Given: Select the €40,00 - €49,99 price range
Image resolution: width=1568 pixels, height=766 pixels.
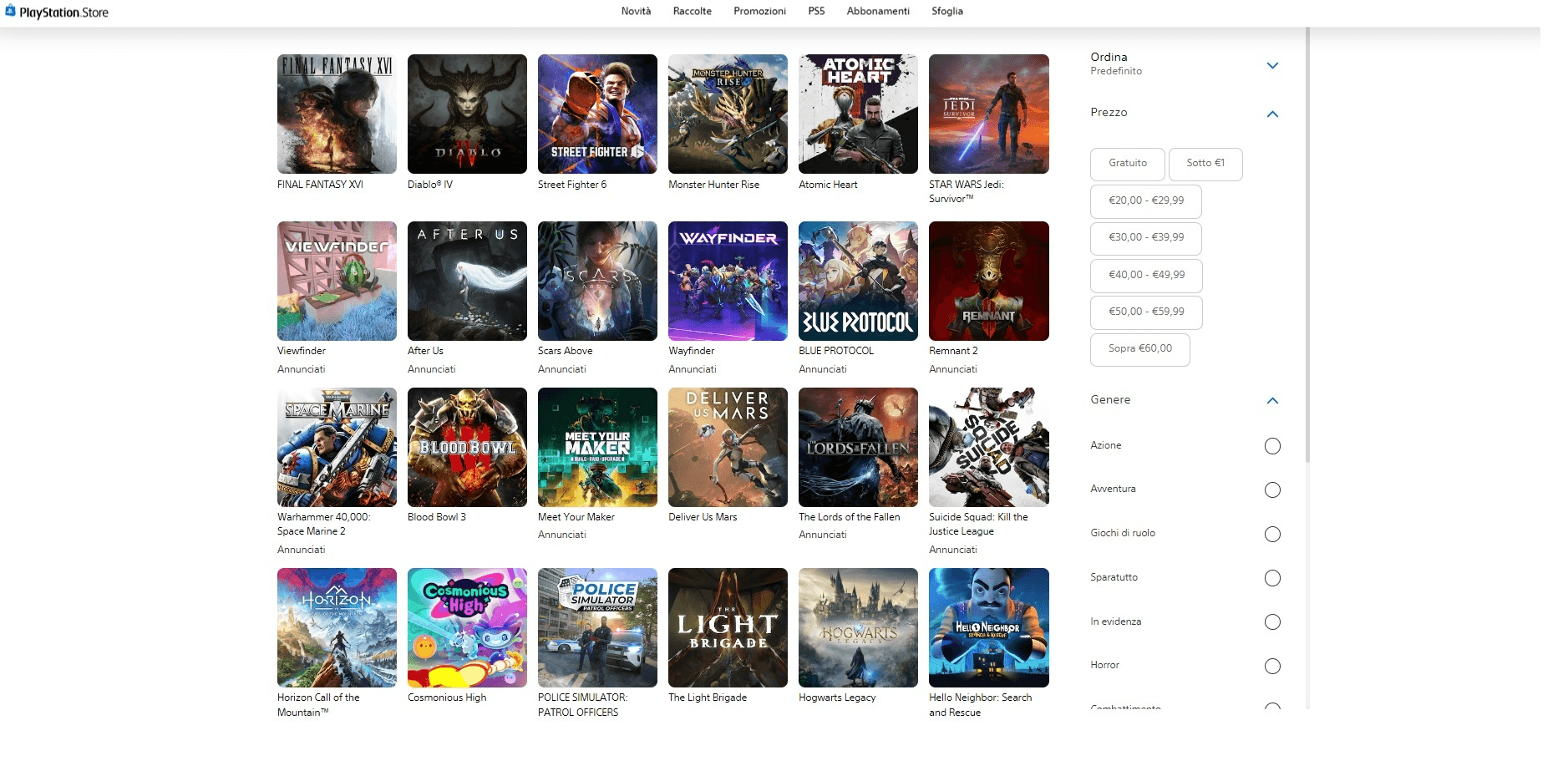Looking at the screenshot, I should [x=1145, y=276].
